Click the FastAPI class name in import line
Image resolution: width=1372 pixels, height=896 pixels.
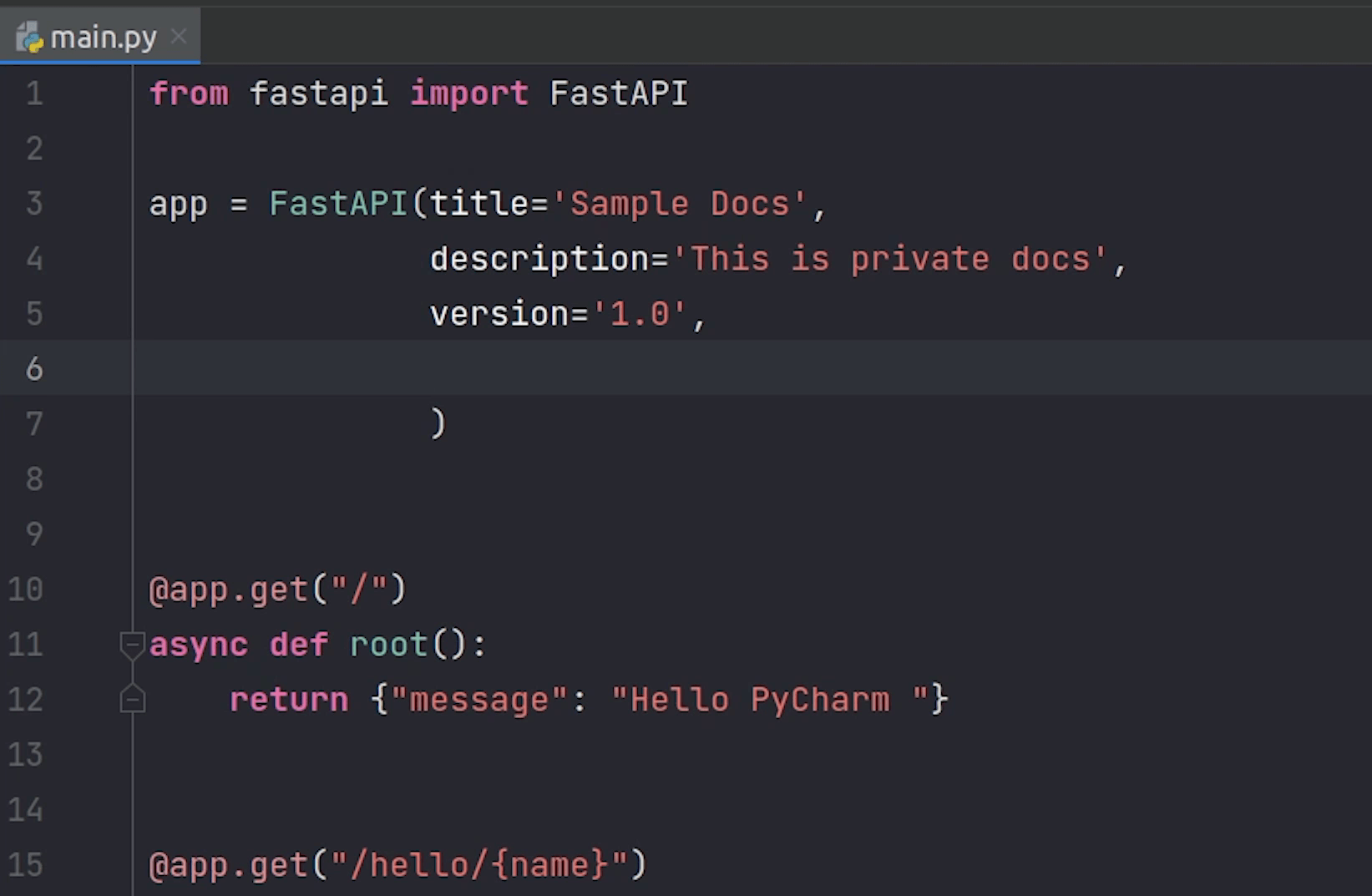(618, 94)
